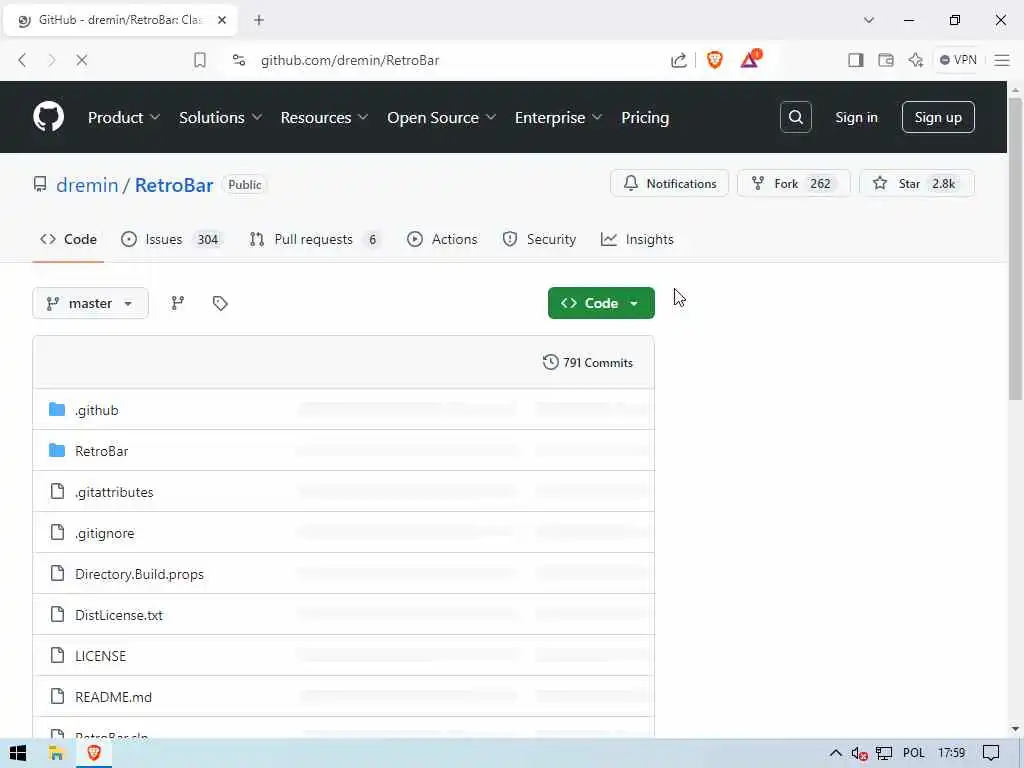Screen dimensions: 1024x768
Task: Go back to the previous page
Action: tap(22, 60)
